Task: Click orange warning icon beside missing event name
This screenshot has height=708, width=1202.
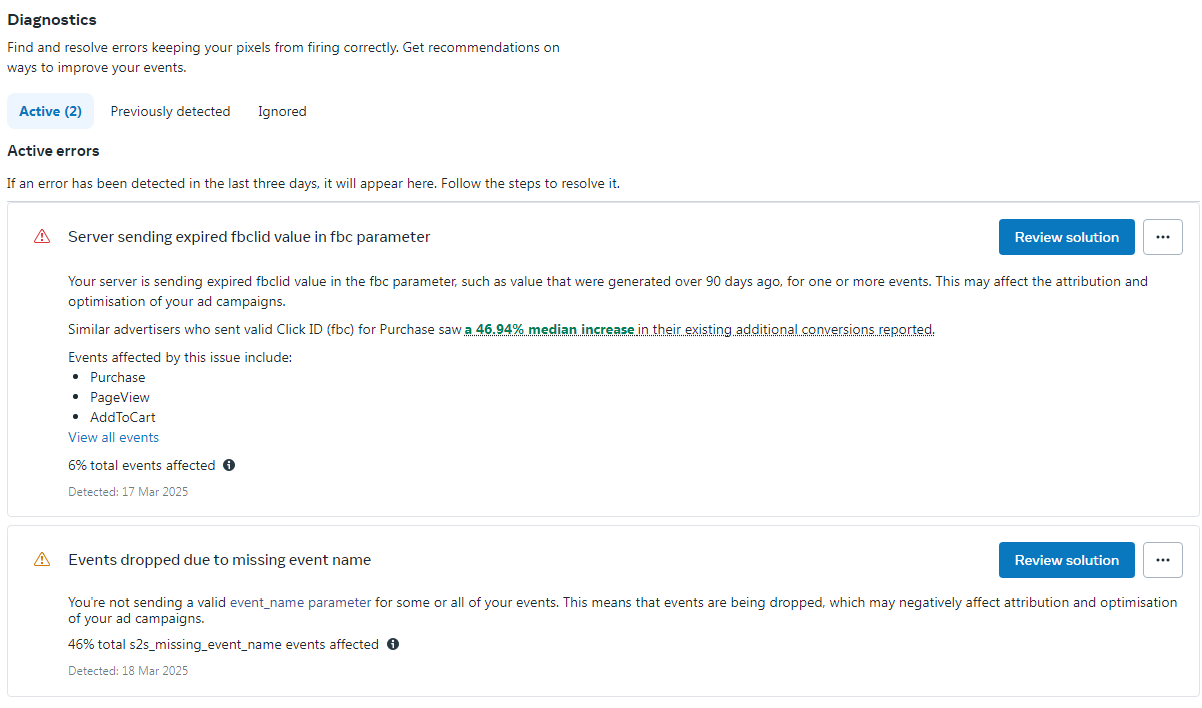Action: click(42, 560)
